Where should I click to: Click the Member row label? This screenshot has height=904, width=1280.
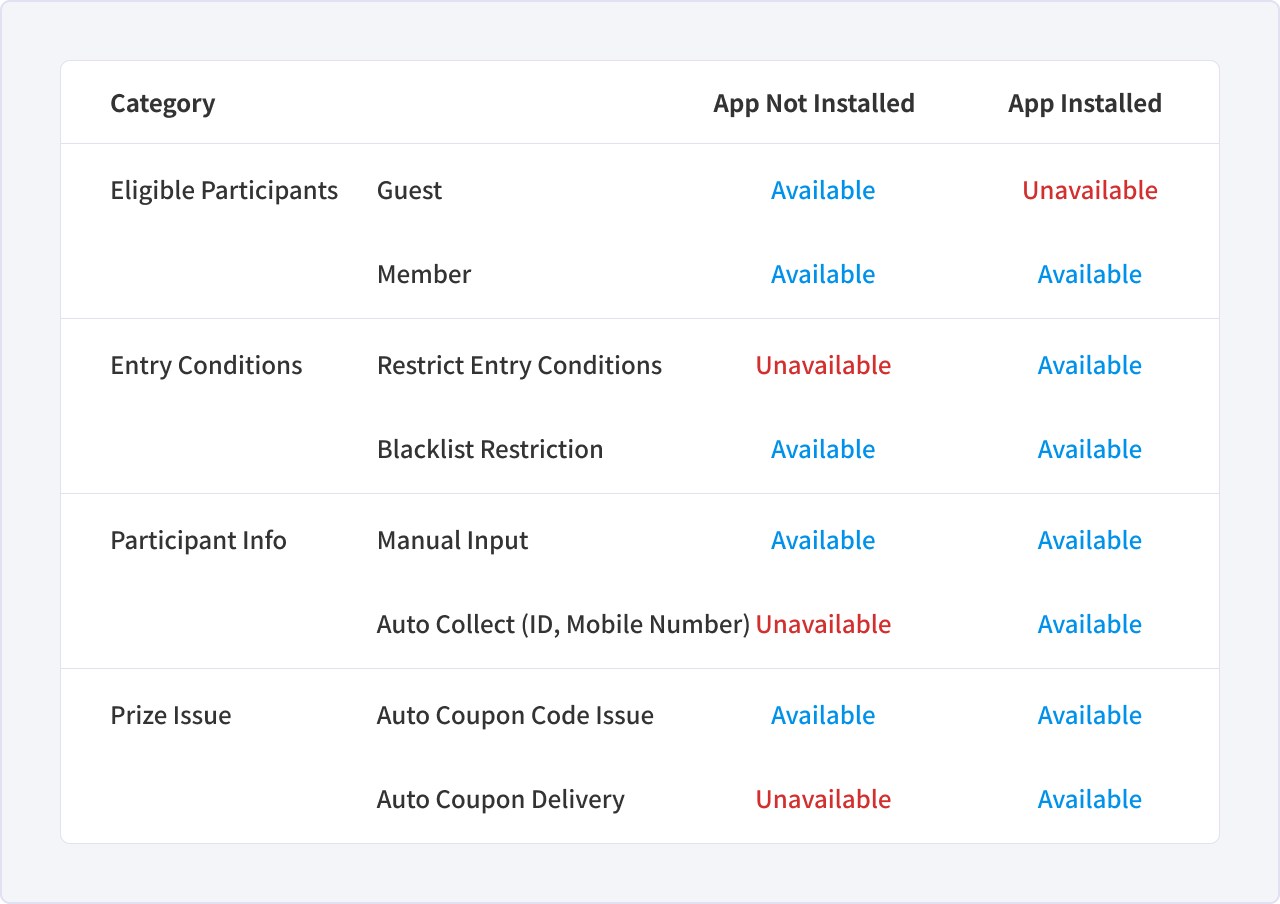tap(424, 274)
